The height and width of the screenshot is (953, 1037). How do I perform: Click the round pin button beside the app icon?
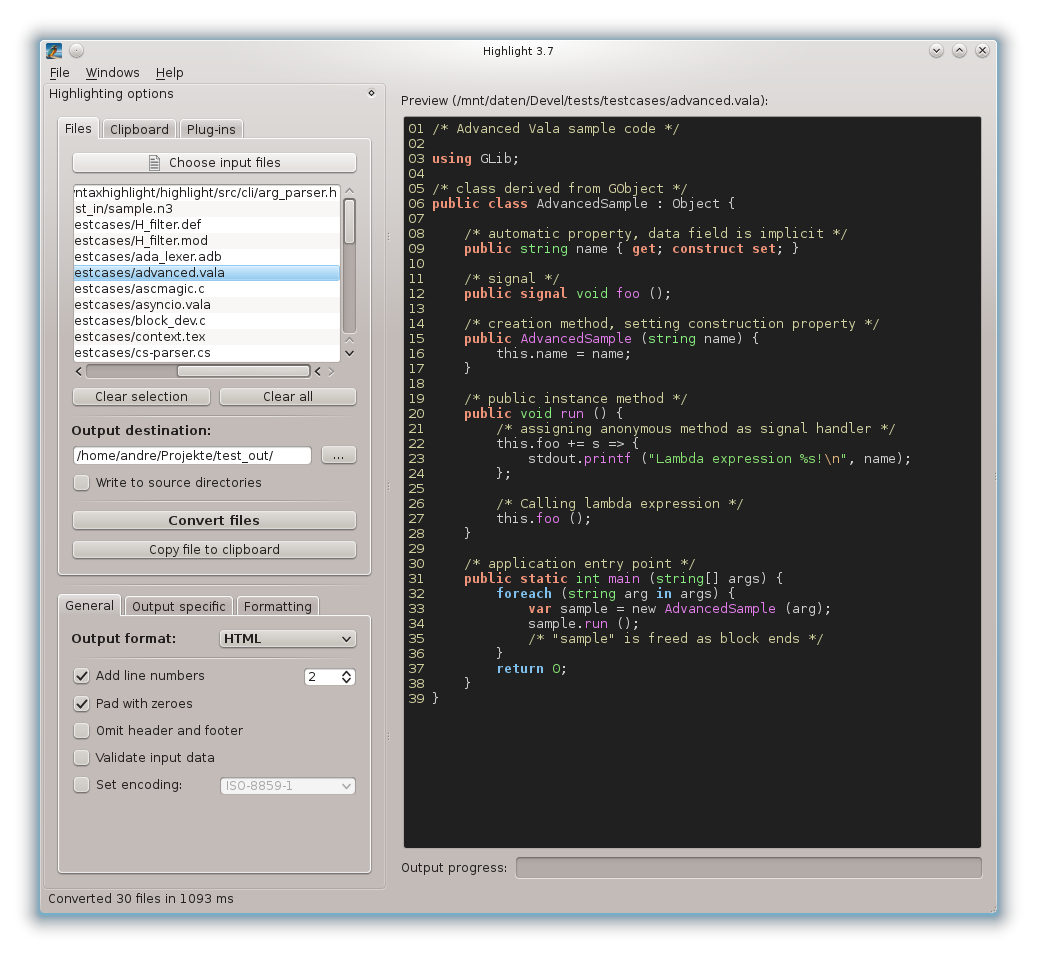pyautogui.click(x=76, y=51)
